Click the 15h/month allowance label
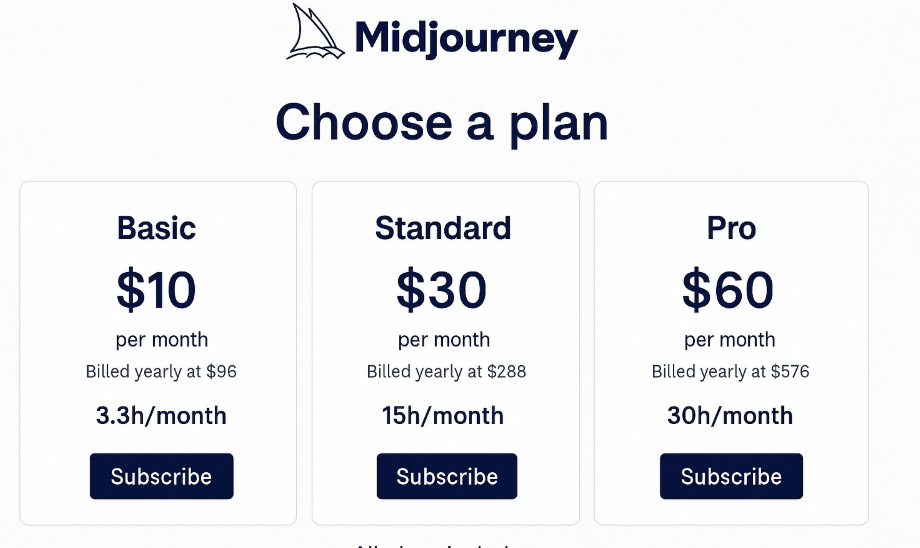The height and width of the screenshot is (548, 920). (443, 415)
